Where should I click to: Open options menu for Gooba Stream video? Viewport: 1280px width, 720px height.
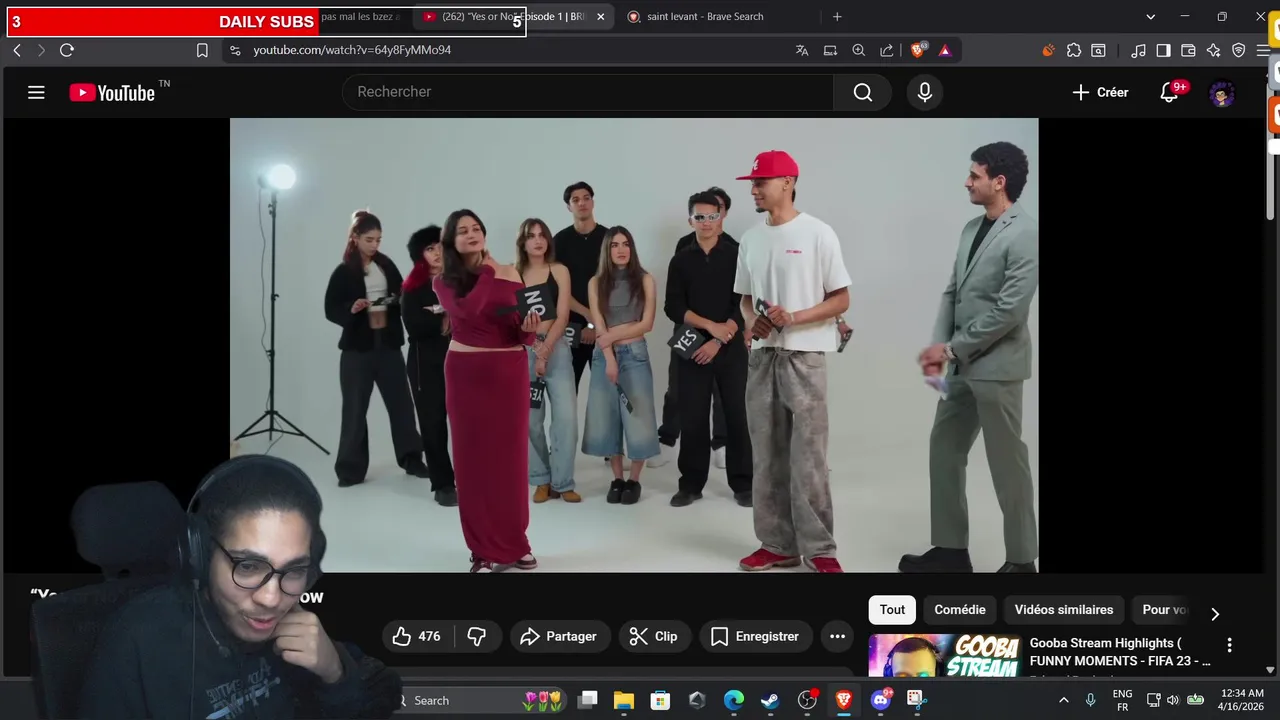[1230, 645]
